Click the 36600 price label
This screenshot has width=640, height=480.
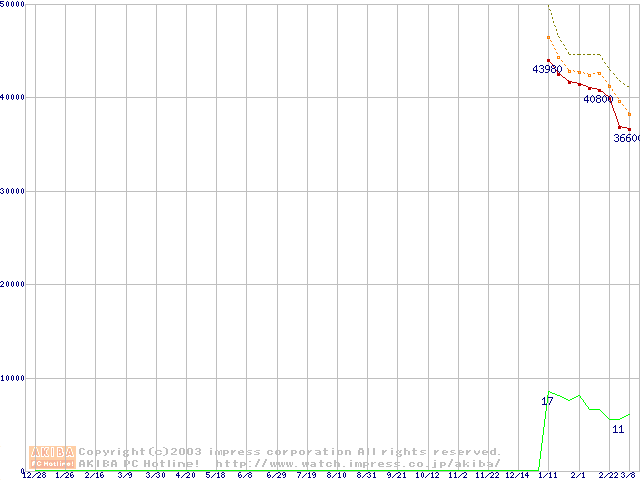point(626,139)
